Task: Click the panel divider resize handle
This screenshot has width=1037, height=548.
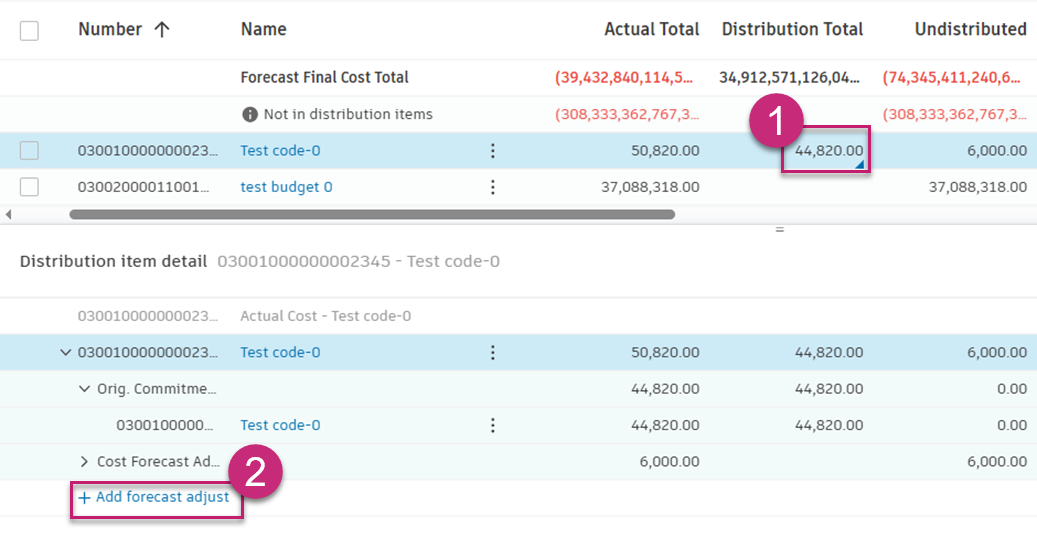Action: coord(779,230)
